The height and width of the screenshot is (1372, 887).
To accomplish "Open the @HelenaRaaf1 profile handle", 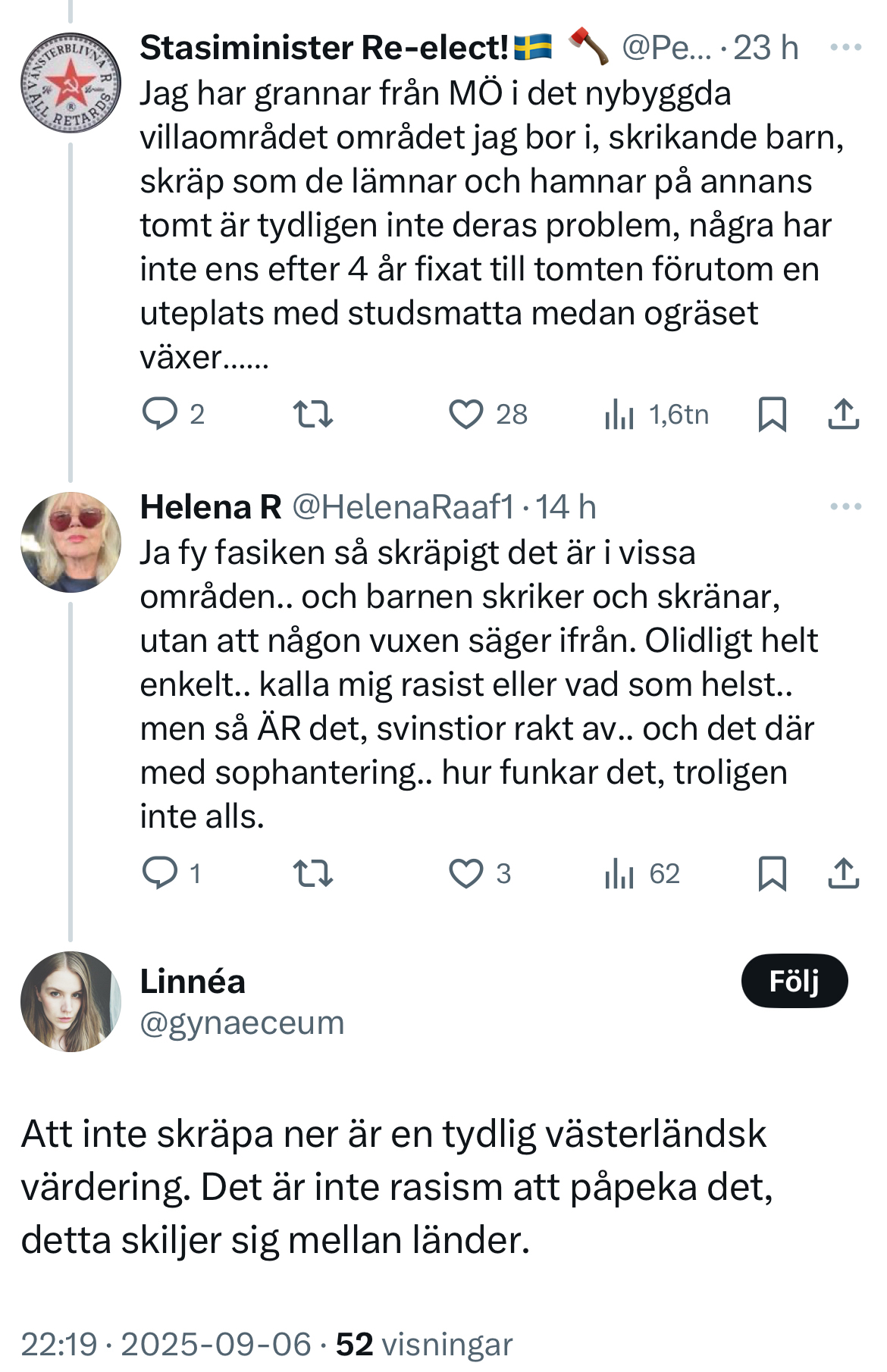I will (x=403, y=507).
